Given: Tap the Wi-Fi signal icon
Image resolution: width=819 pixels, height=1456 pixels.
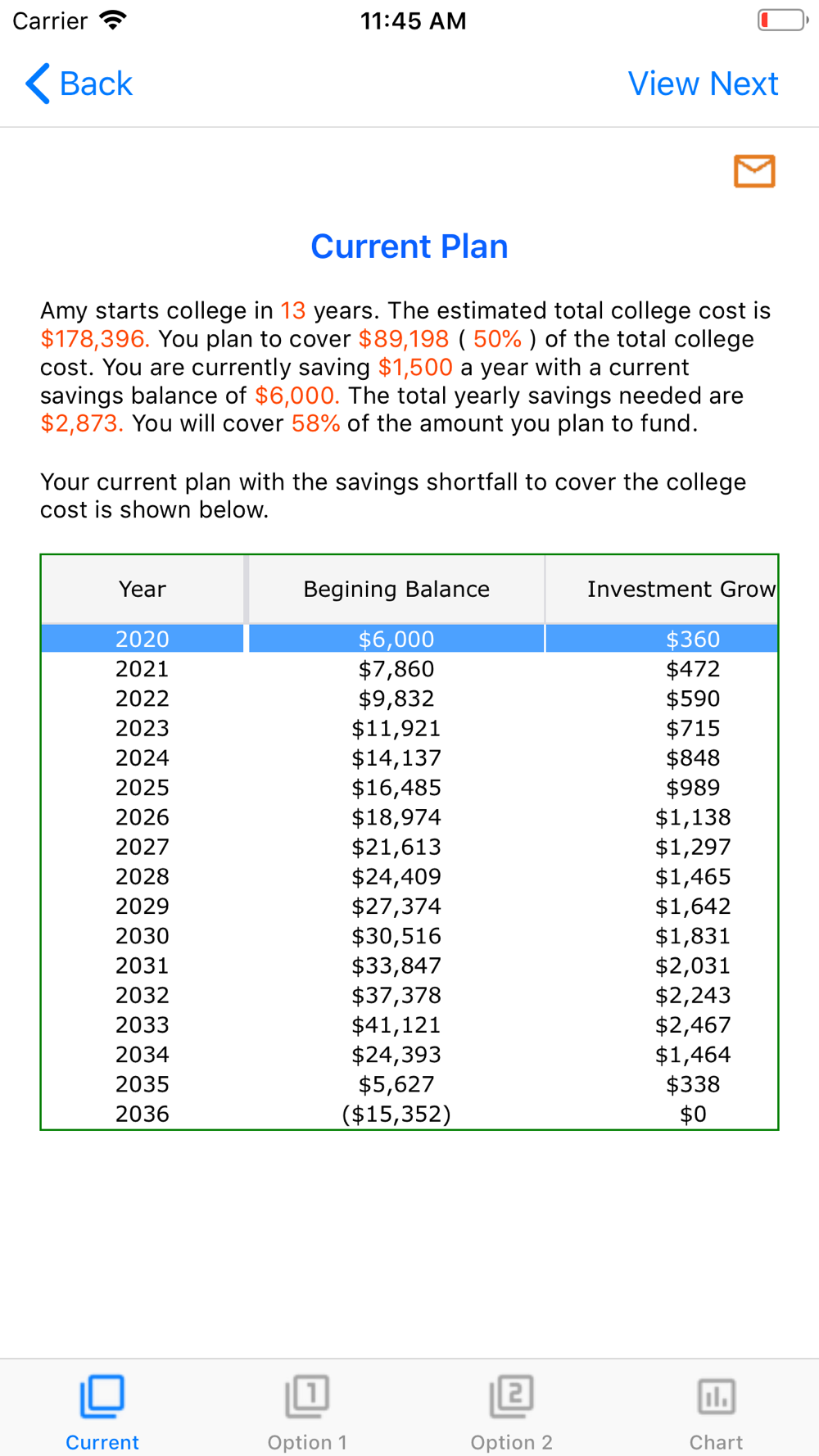Looking at the screenshot, I should (113, 20).
